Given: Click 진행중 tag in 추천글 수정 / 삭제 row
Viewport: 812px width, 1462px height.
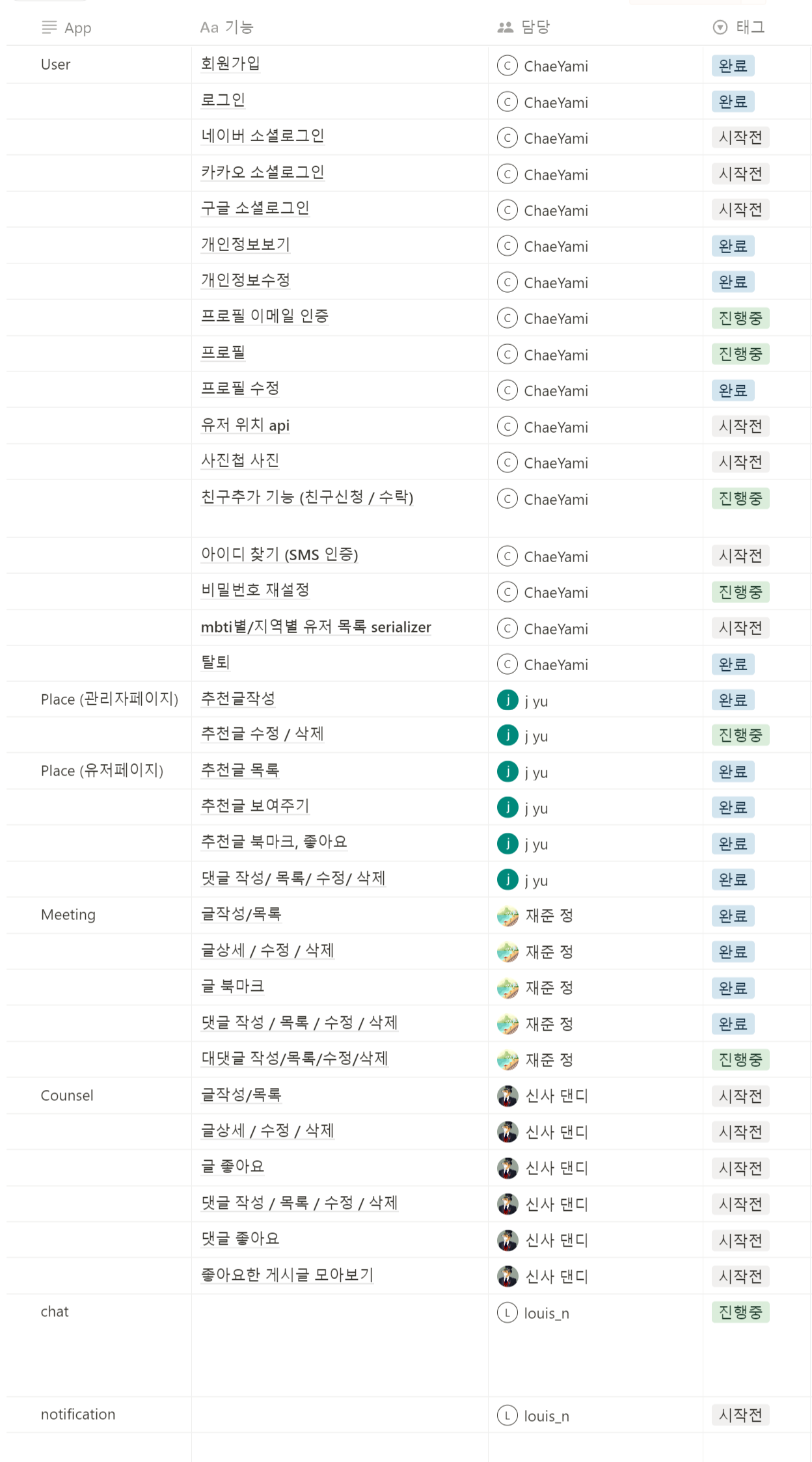Looking at the screenshot, I should tap(740, 735).
